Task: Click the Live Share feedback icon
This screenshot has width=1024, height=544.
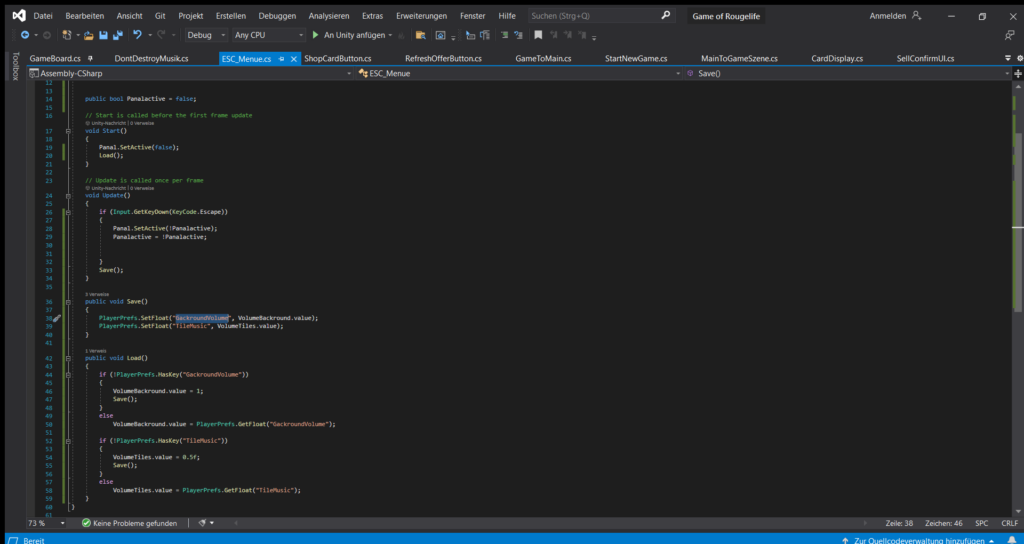Action: (x=1008, y=35)
